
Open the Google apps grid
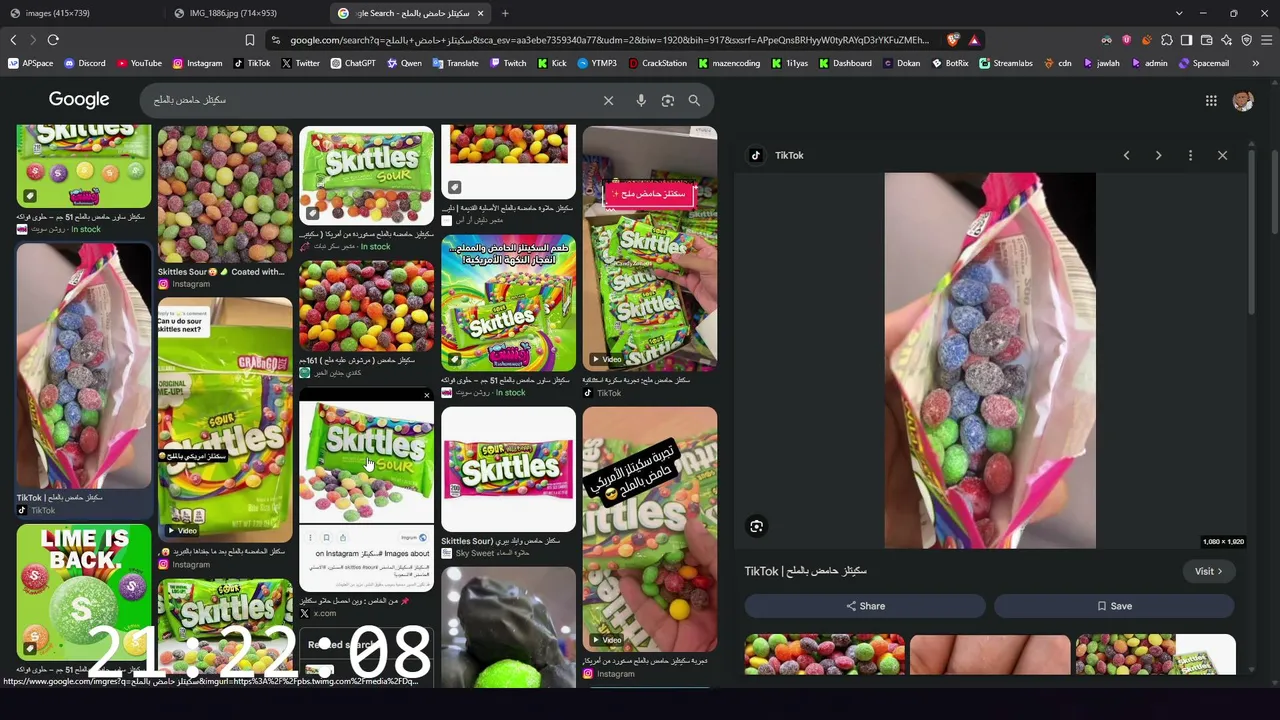point(1211,100)
